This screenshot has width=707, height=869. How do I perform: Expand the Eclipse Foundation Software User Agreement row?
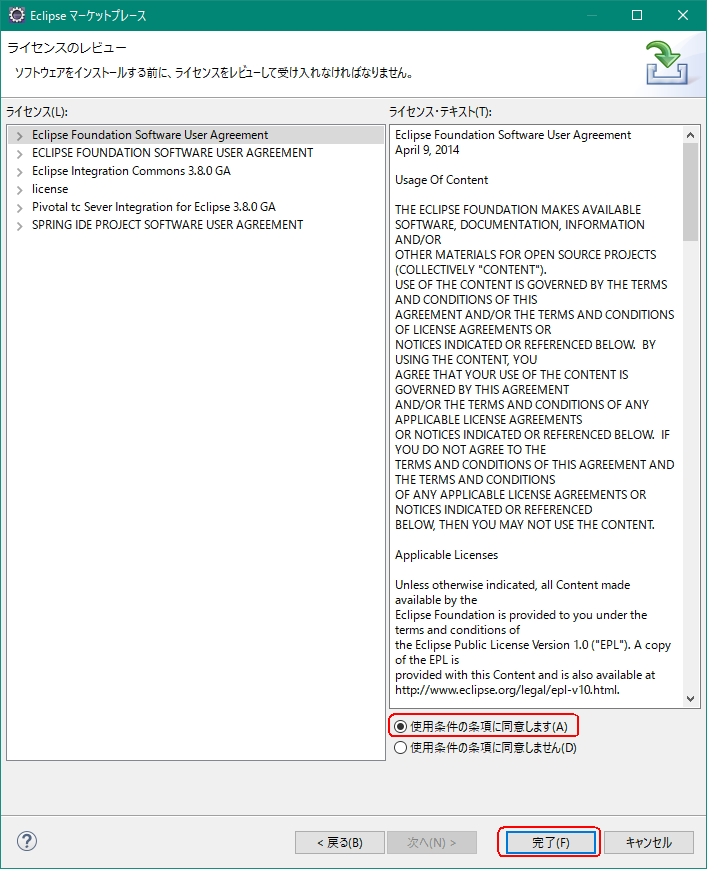tap(19, 136)
